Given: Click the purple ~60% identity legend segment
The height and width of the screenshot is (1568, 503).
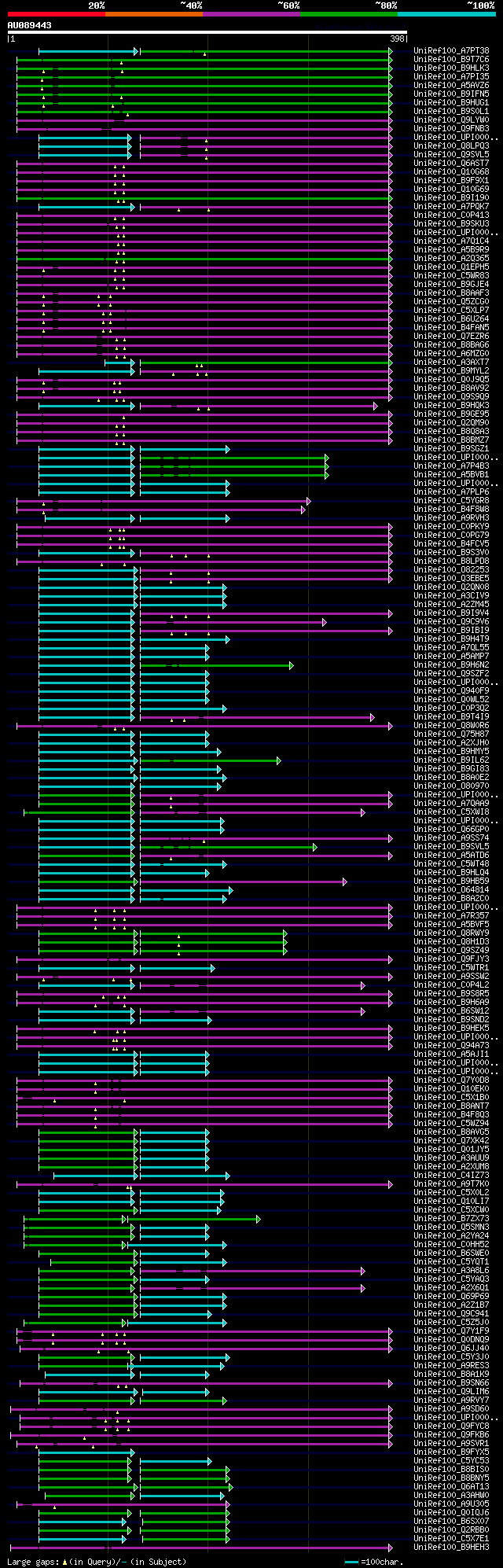Looking at the screenshot, I should tap(251, 14).
